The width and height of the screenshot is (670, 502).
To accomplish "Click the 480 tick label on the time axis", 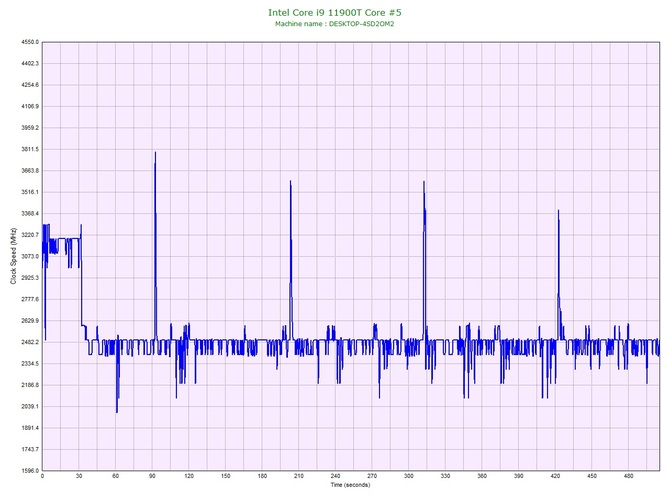I will click(629, 476).
